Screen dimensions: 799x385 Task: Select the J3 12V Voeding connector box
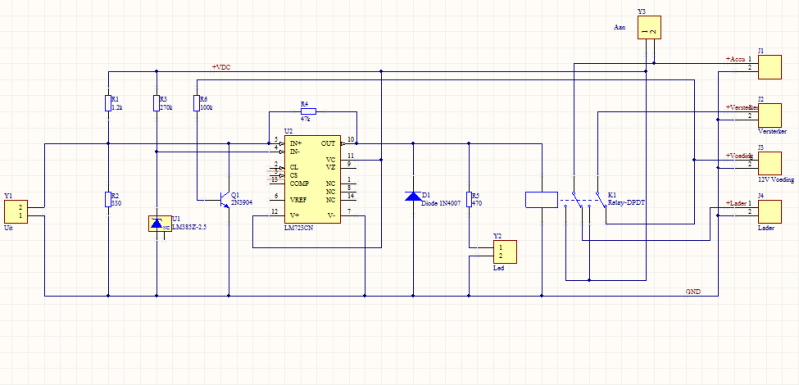pyautogui.click(x=769, y=163)
